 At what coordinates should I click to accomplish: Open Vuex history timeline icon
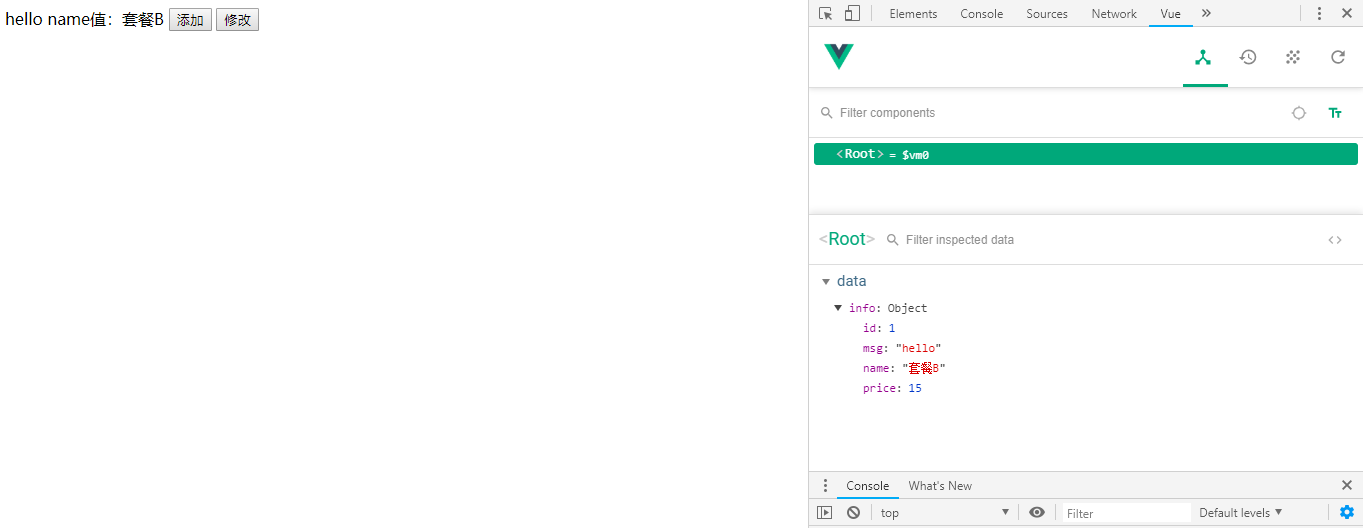point(1248,57)
